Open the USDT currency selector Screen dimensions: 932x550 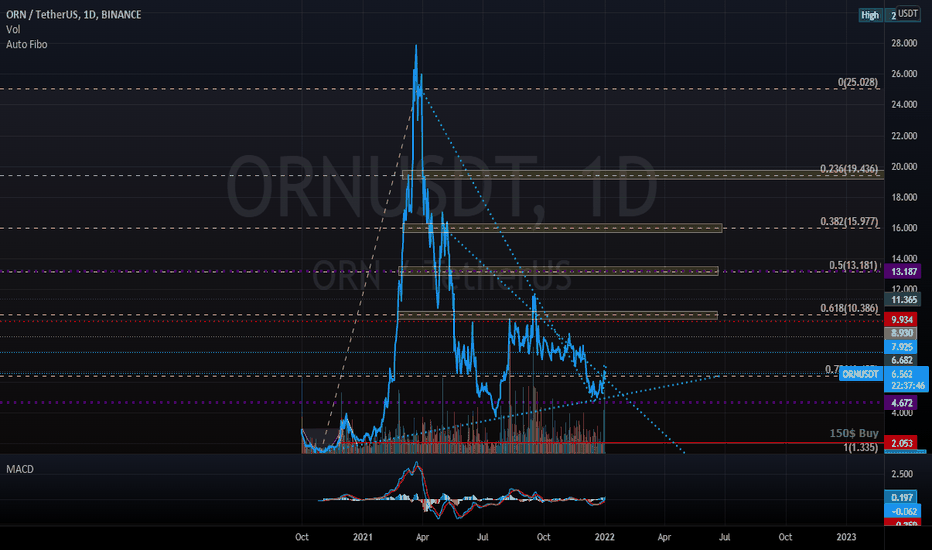908,13
